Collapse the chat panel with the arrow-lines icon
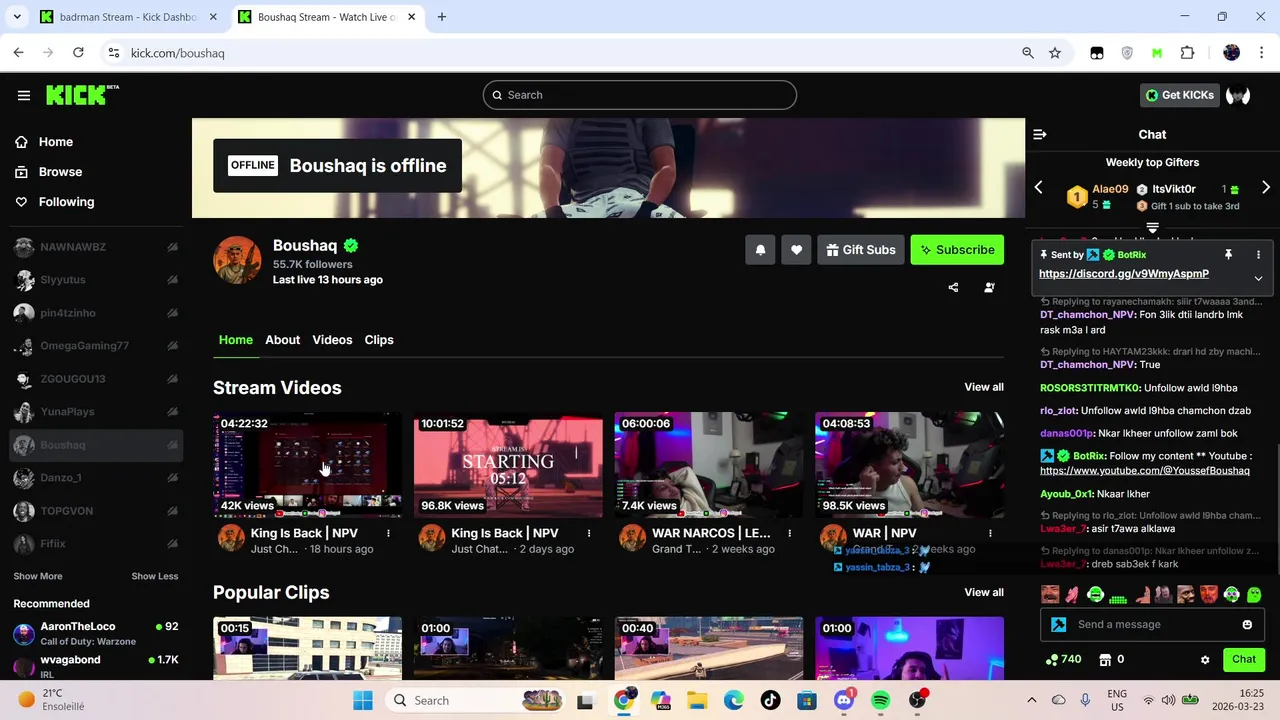Viewport: 1280px width, 720px height. click(1040, 134)
